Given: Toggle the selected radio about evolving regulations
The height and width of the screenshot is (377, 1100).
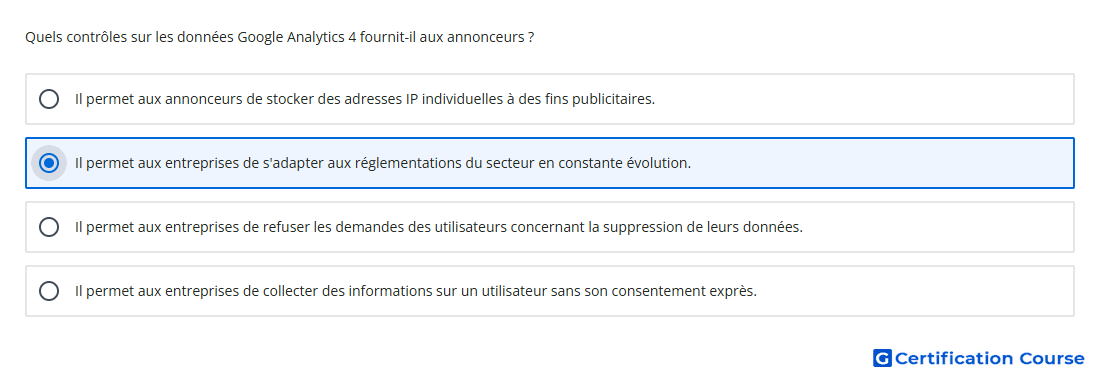Looking at the screenshot, I should (x=49, y=163).
